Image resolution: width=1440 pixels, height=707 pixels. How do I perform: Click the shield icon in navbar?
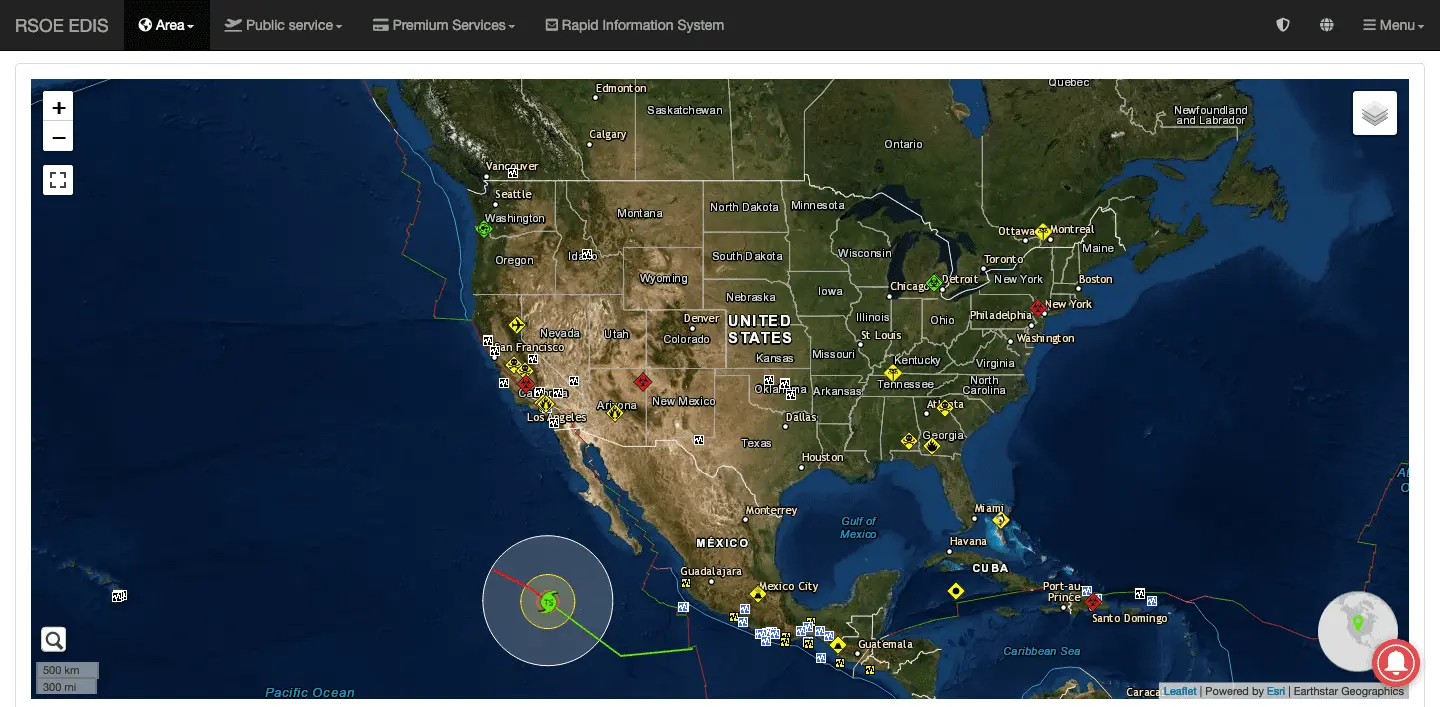coord(1283,25)
